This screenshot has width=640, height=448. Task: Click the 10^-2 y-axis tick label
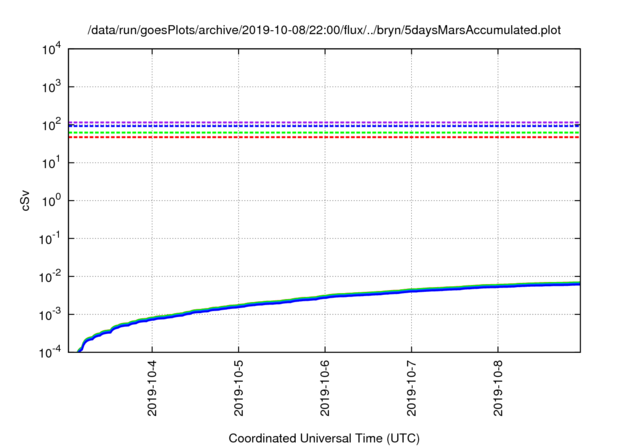50,277
